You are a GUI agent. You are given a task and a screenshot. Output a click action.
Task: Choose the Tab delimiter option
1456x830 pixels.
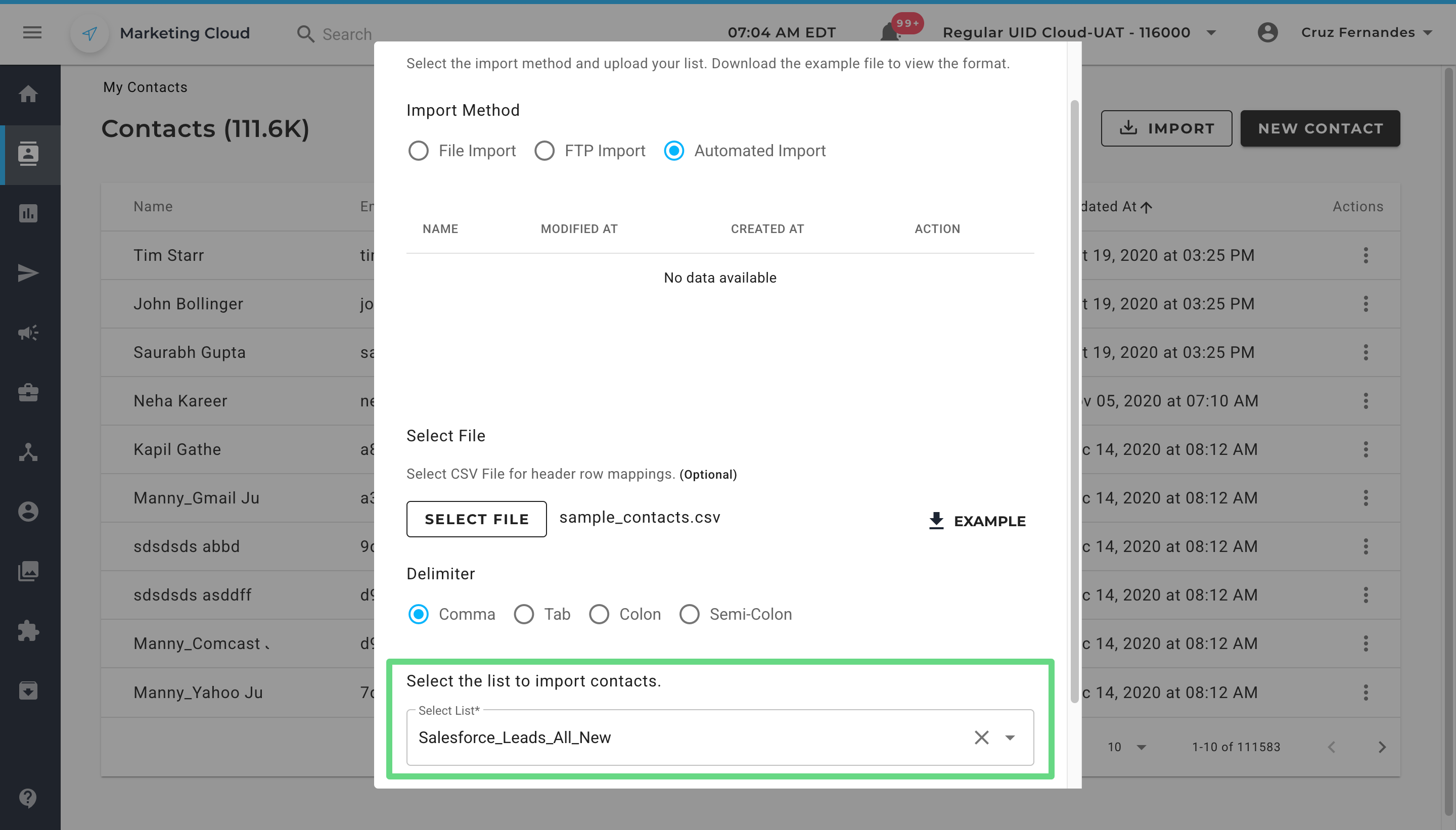coord(523,614)
